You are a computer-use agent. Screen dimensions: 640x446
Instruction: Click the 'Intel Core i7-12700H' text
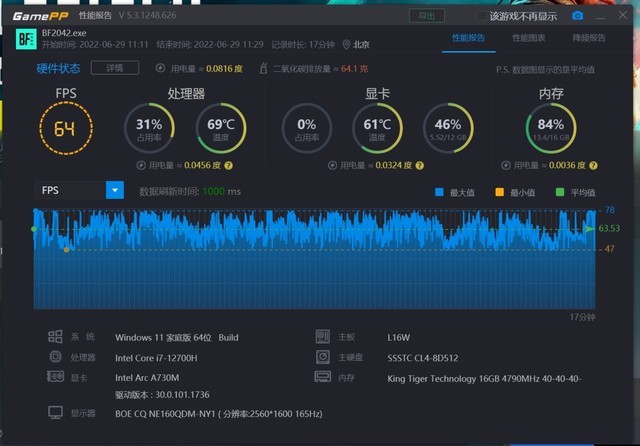tap(156, 358)
